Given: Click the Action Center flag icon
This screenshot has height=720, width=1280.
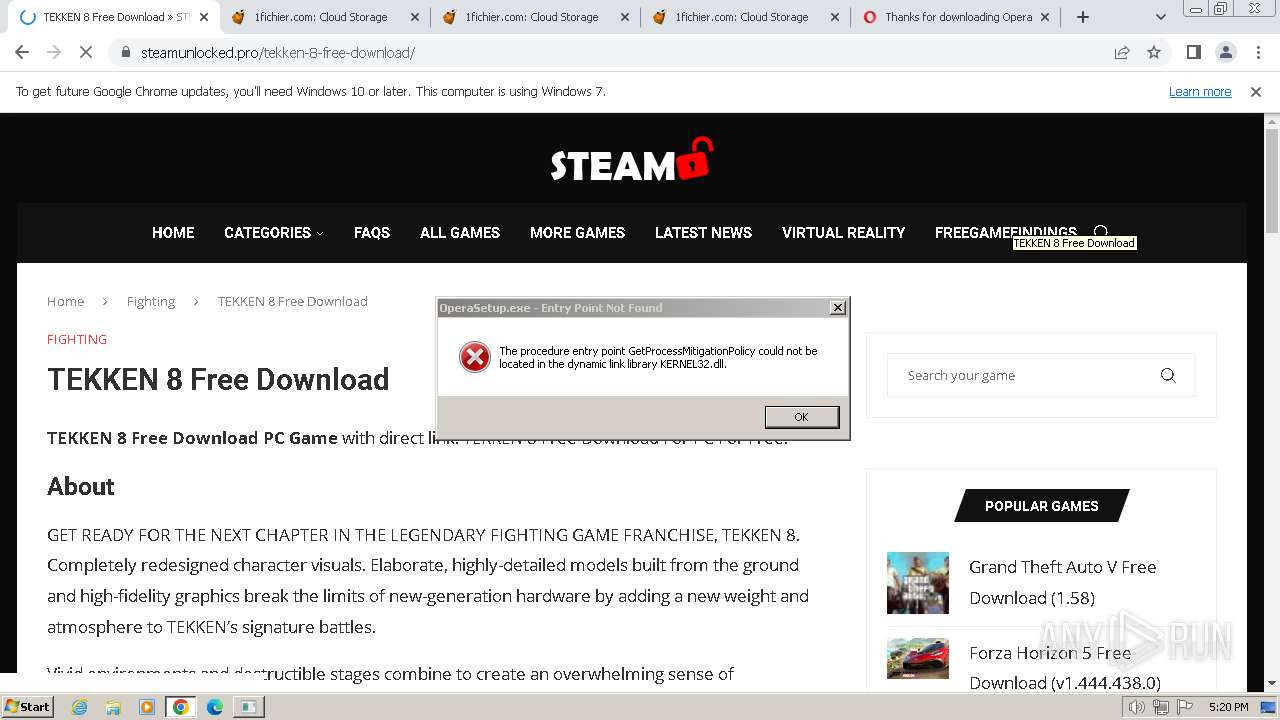Looking at the screenshot, I should 1183,707.
